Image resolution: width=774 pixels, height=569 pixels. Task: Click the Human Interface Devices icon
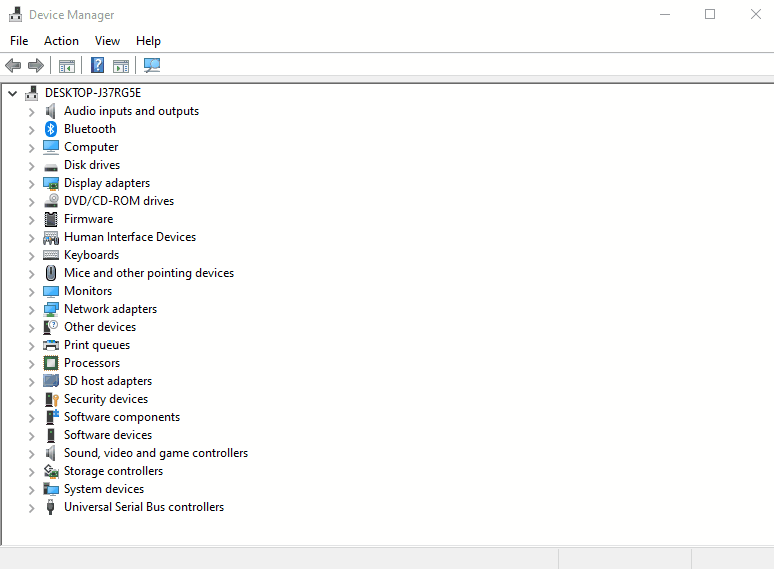pyautogui.click(x=51, y=238)
